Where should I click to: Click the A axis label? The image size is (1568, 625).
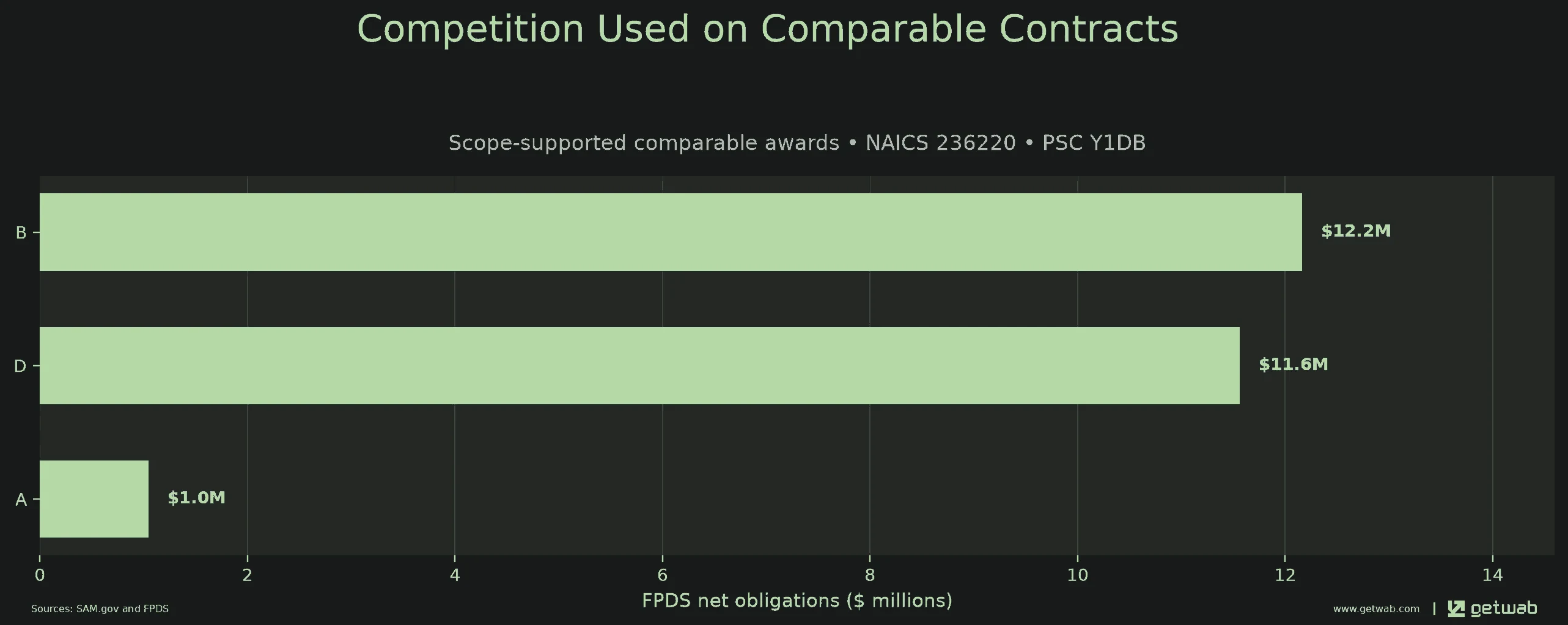click(21, 500)
